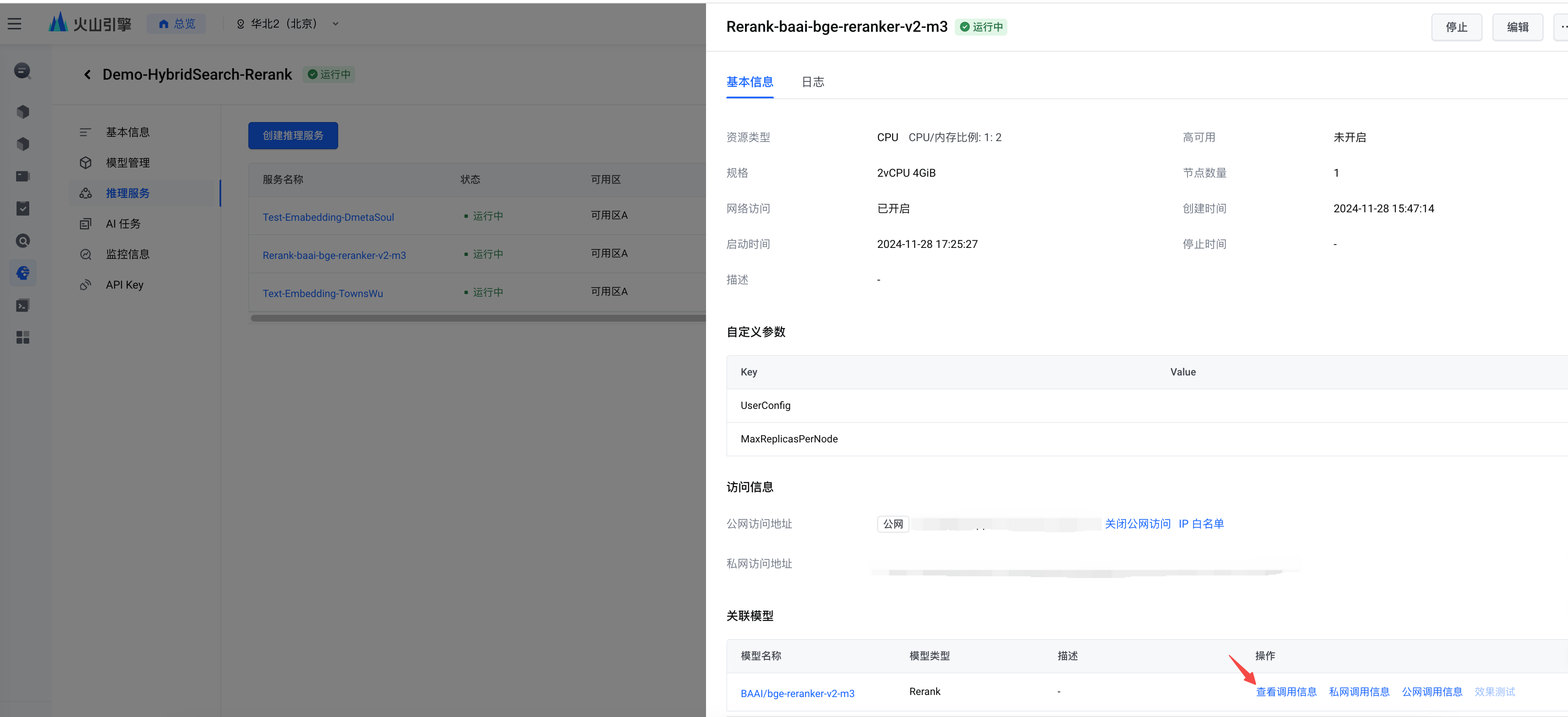Go back with the arrow beside Demo-HybridSearch-Rerank

tap(87, 74)
